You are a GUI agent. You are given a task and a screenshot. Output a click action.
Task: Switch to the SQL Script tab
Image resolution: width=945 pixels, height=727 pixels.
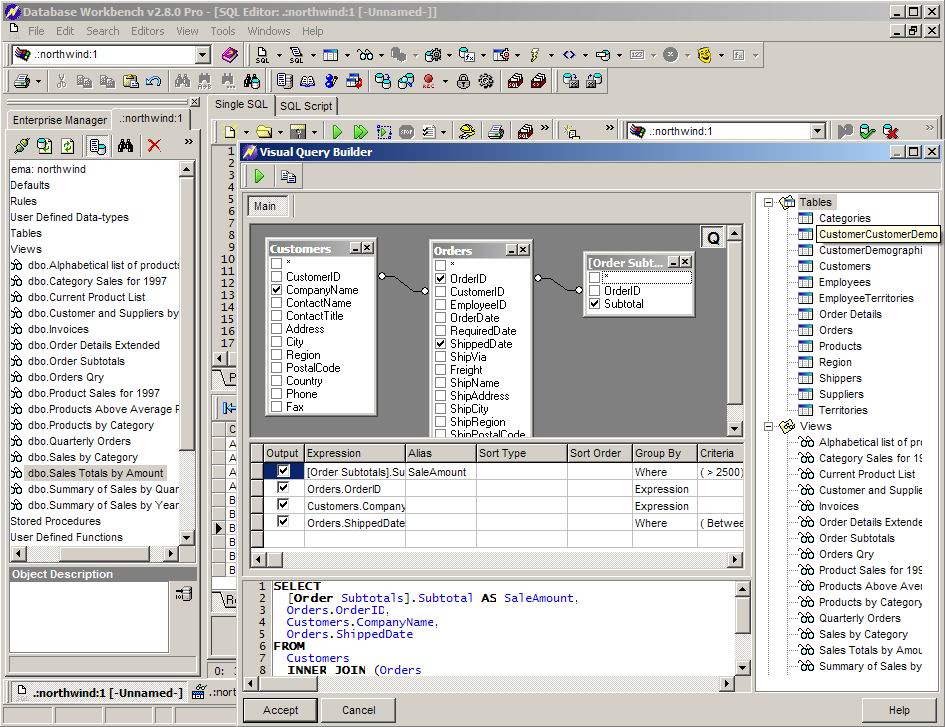pyautogui.click(x=306, y=106)
